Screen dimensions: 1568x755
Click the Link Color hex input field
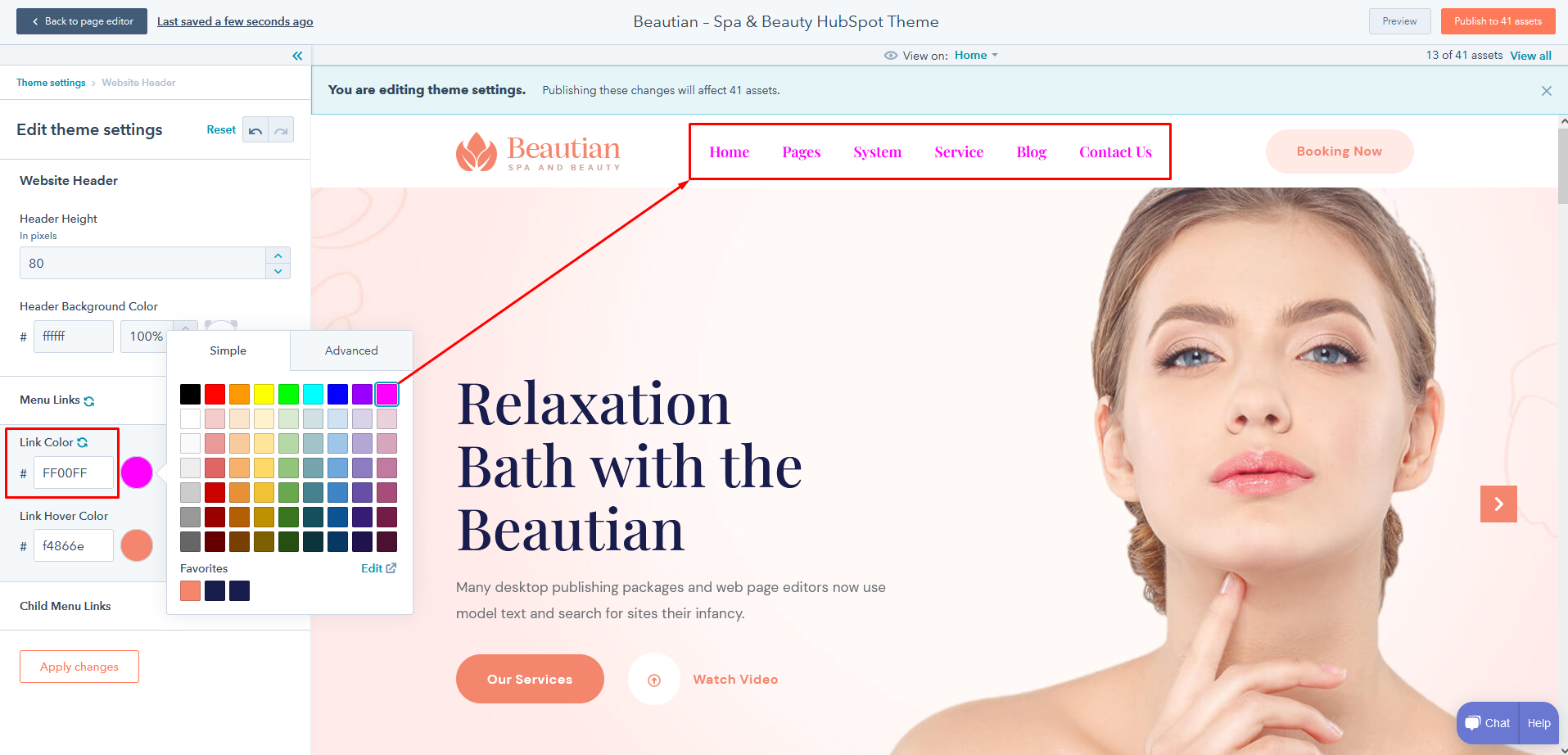74,472
